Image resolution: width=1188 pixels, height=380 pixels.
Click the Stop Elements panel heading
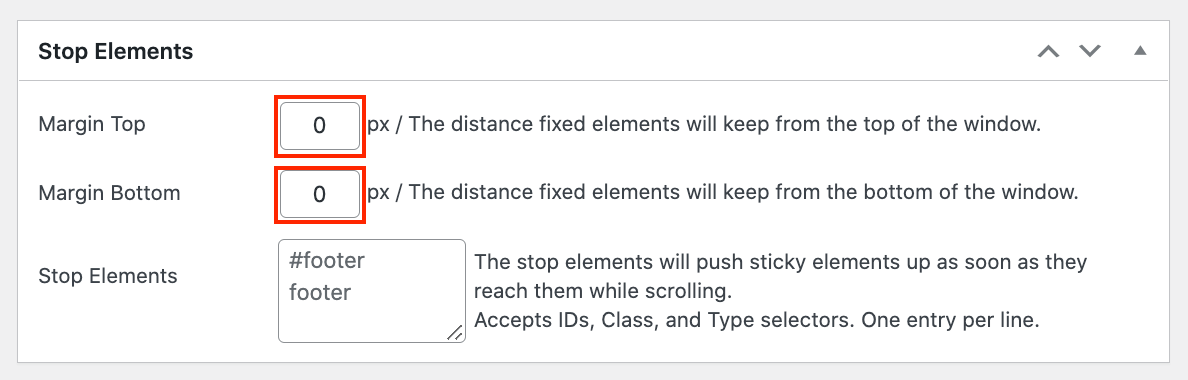115,51
